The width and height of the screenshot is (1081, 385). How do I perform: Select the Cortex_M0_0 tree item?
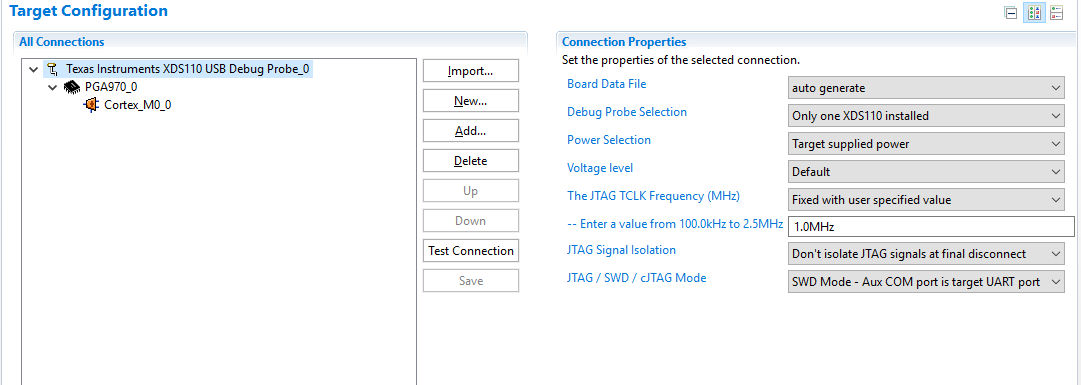[128, 105]
